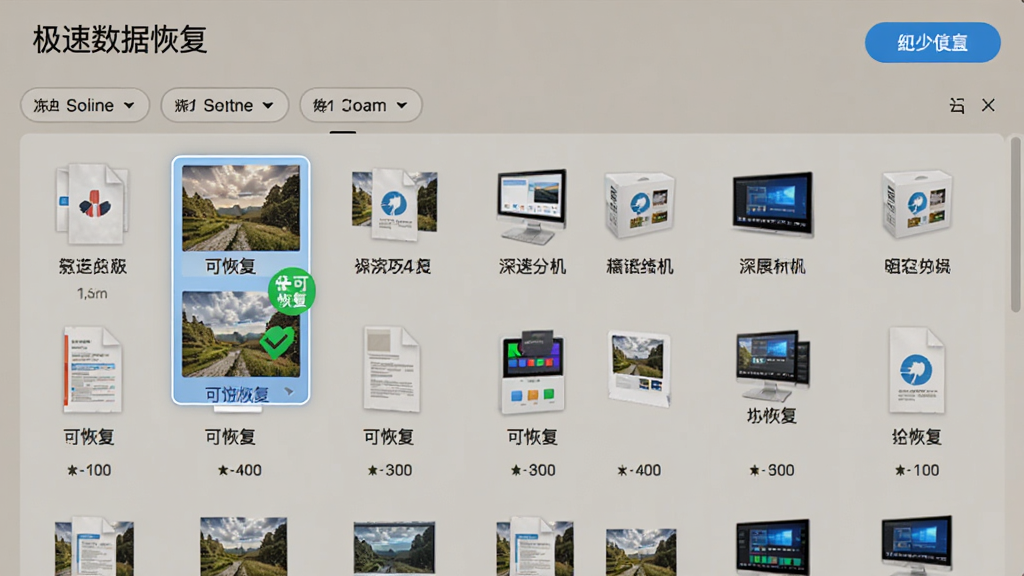Click the 深速分机 label
1024x576 pixels.
coord(532,266)
